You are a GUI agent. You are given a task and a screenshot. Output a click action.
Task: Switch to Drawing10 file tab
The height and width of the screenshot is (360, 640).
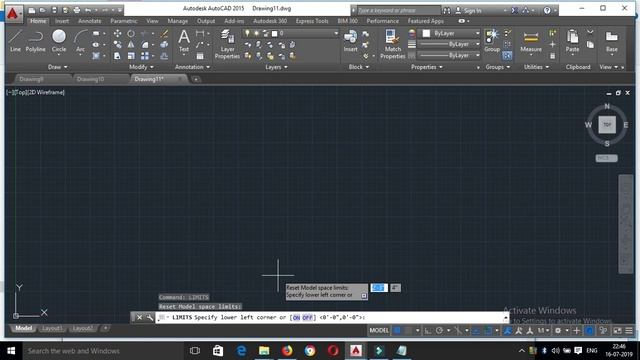(90, 79)
